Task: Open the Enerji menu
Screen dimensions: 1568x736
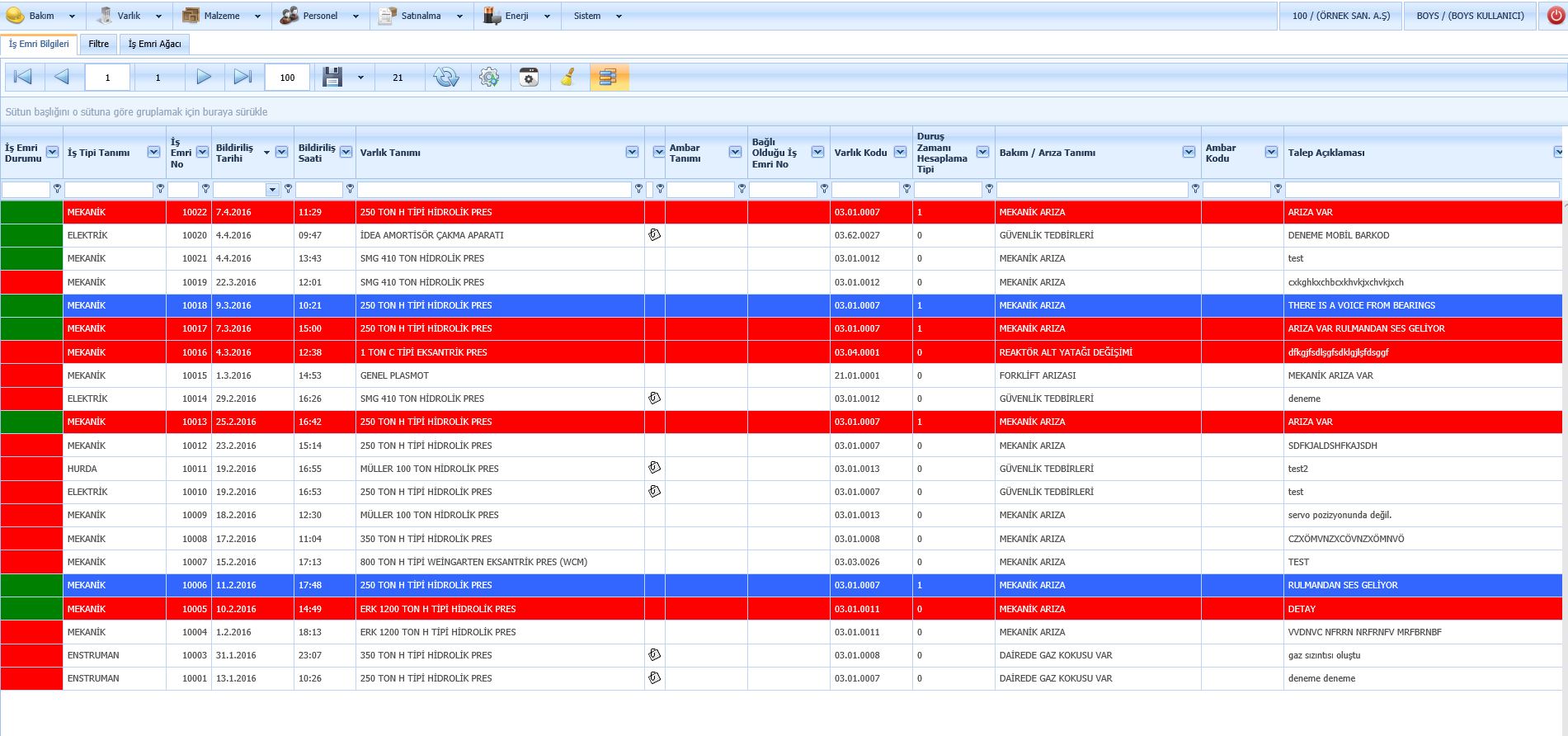Action: click(516, 16)
